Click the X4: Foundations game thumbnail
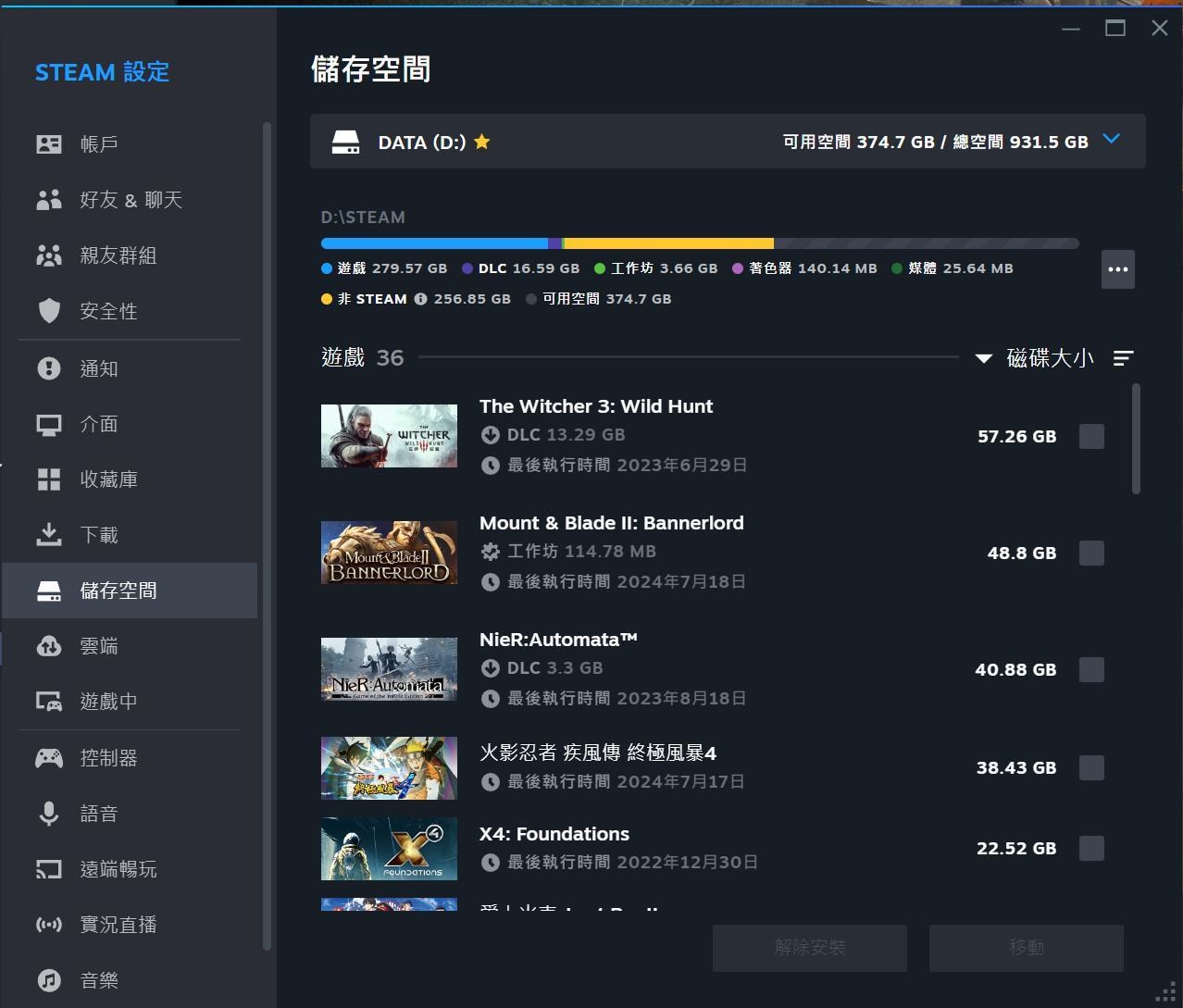 tap(388, 848)
